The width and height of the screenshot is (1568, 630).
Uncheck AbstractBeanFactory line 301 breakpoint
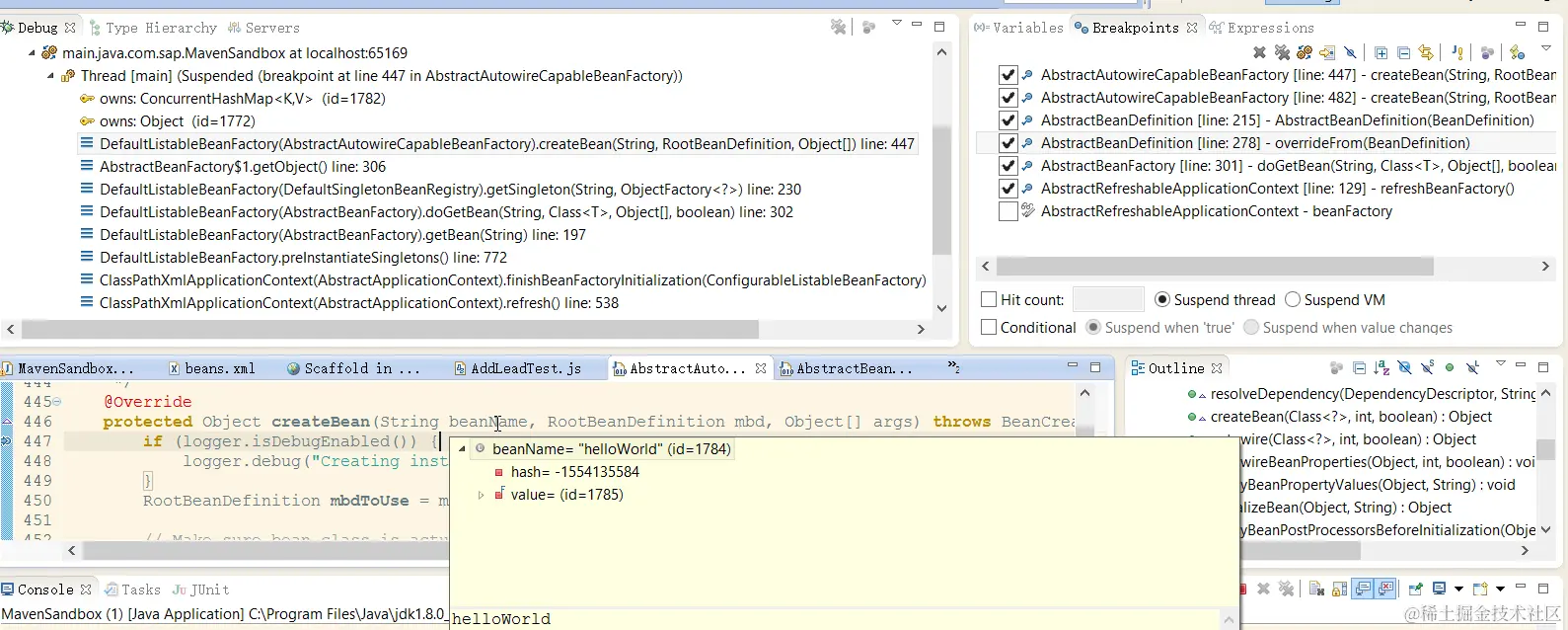[x=1008, y=166]
